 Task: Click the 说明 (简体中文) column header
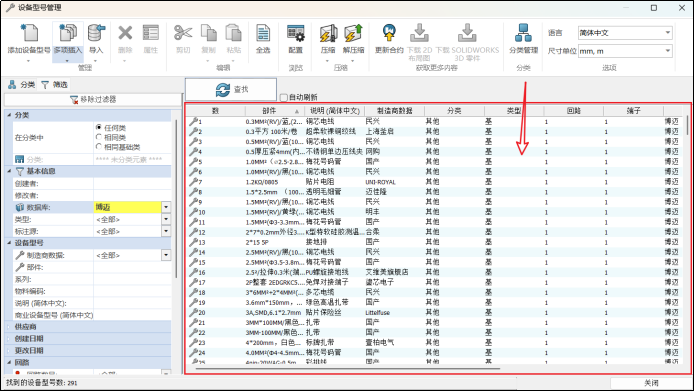335,111
